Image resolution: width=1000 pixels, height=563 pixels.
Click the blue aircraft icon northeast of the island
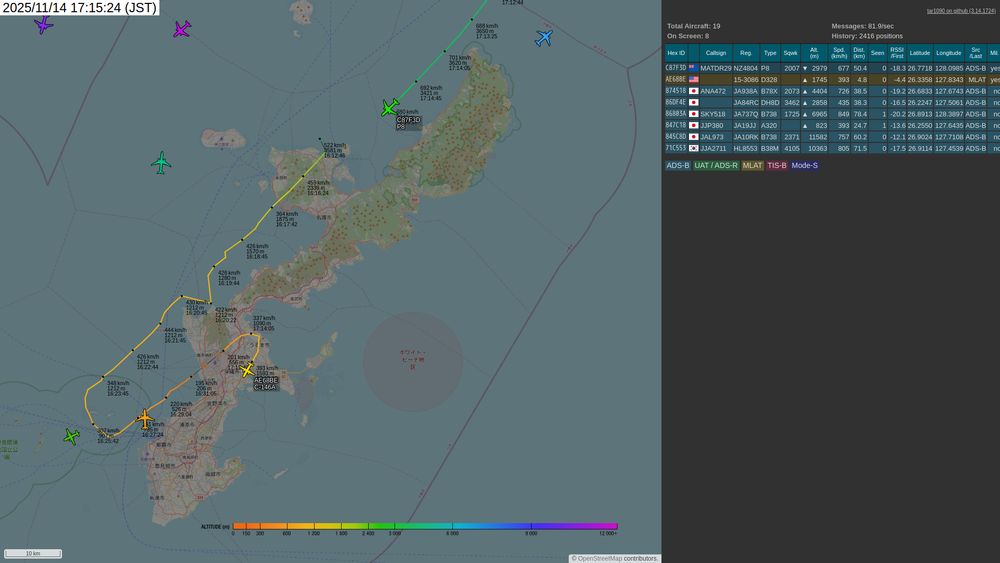tap(544, 38)
